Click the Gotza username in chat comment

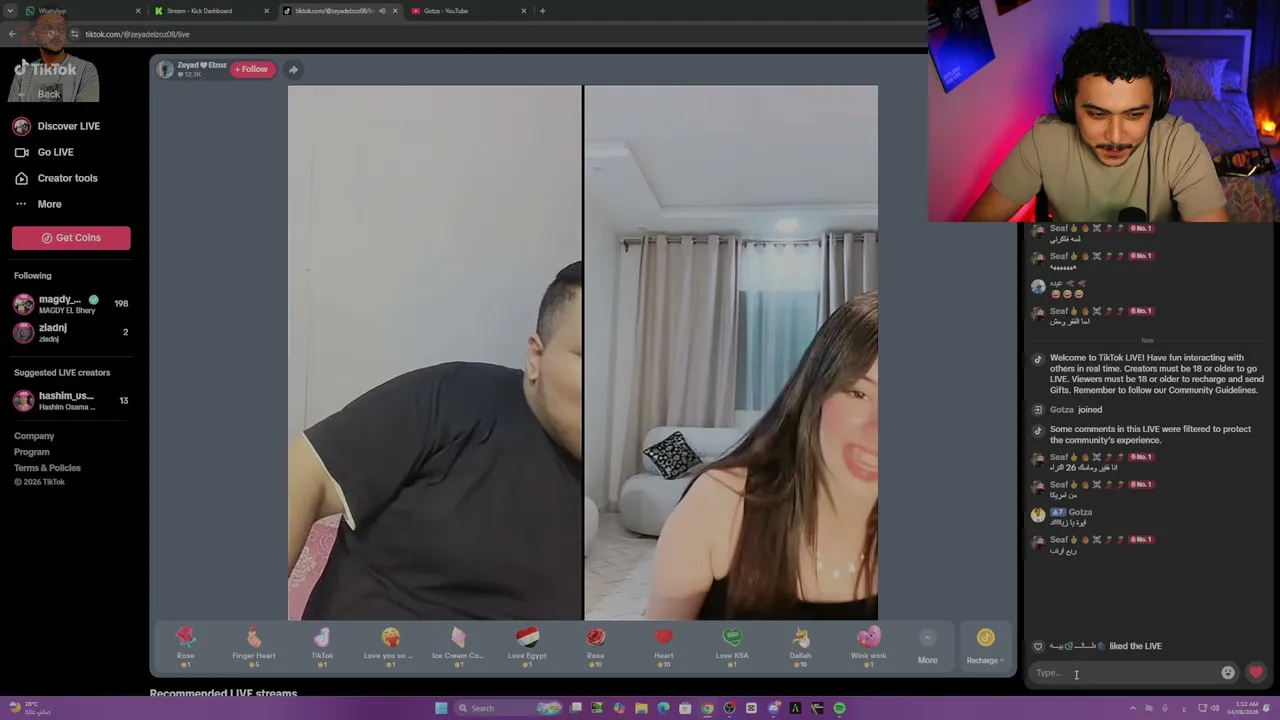pyautogui.click(x=1080, y=512)
